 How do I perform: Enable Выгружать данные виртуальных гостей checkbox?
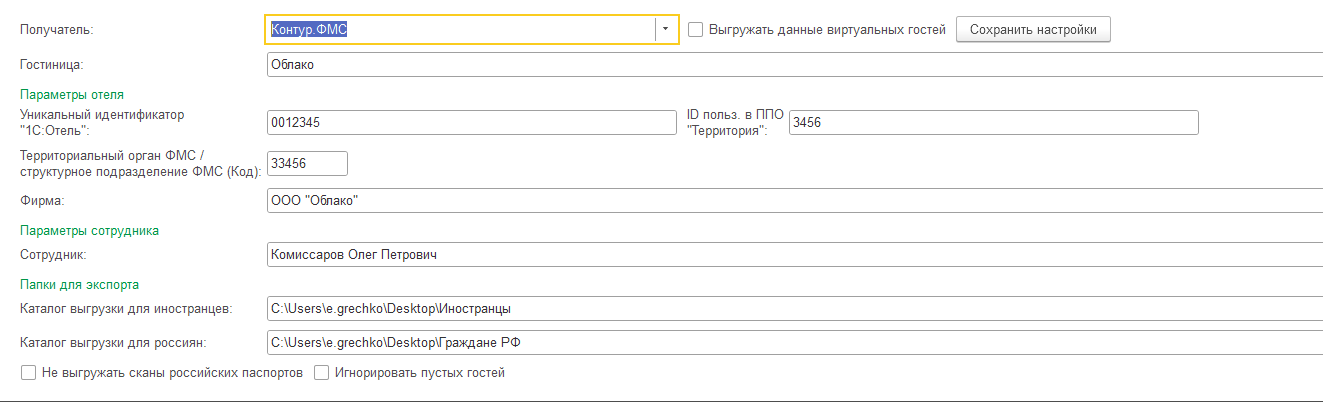tap(696, 29)
